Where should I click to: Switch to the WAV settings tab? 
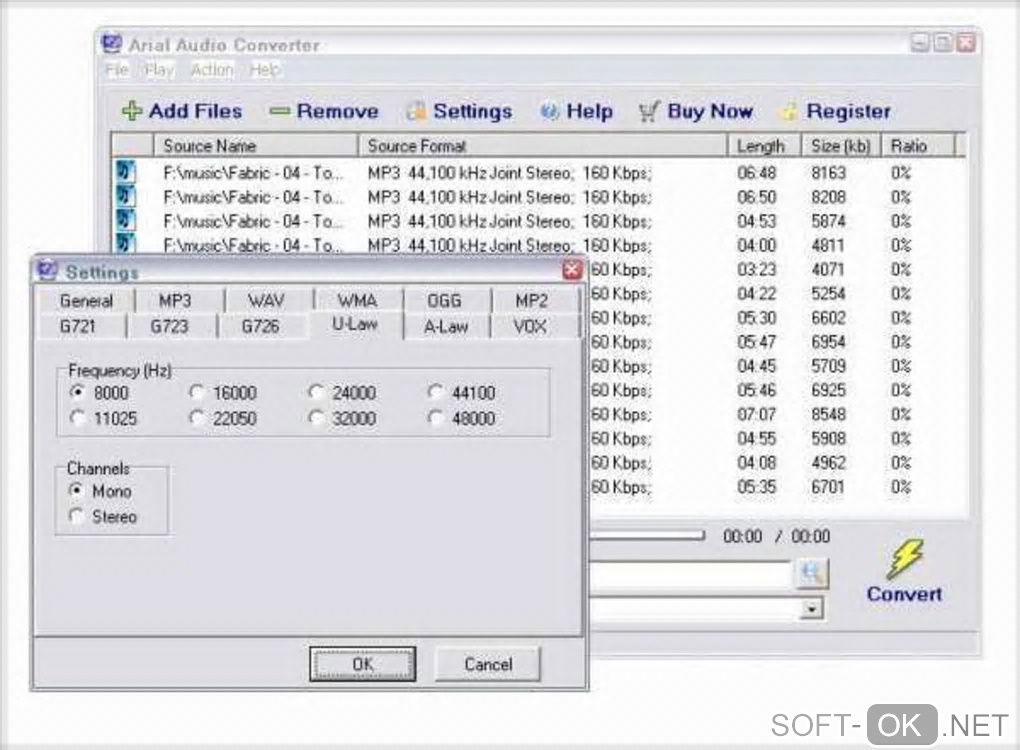[x=266, y=301]
